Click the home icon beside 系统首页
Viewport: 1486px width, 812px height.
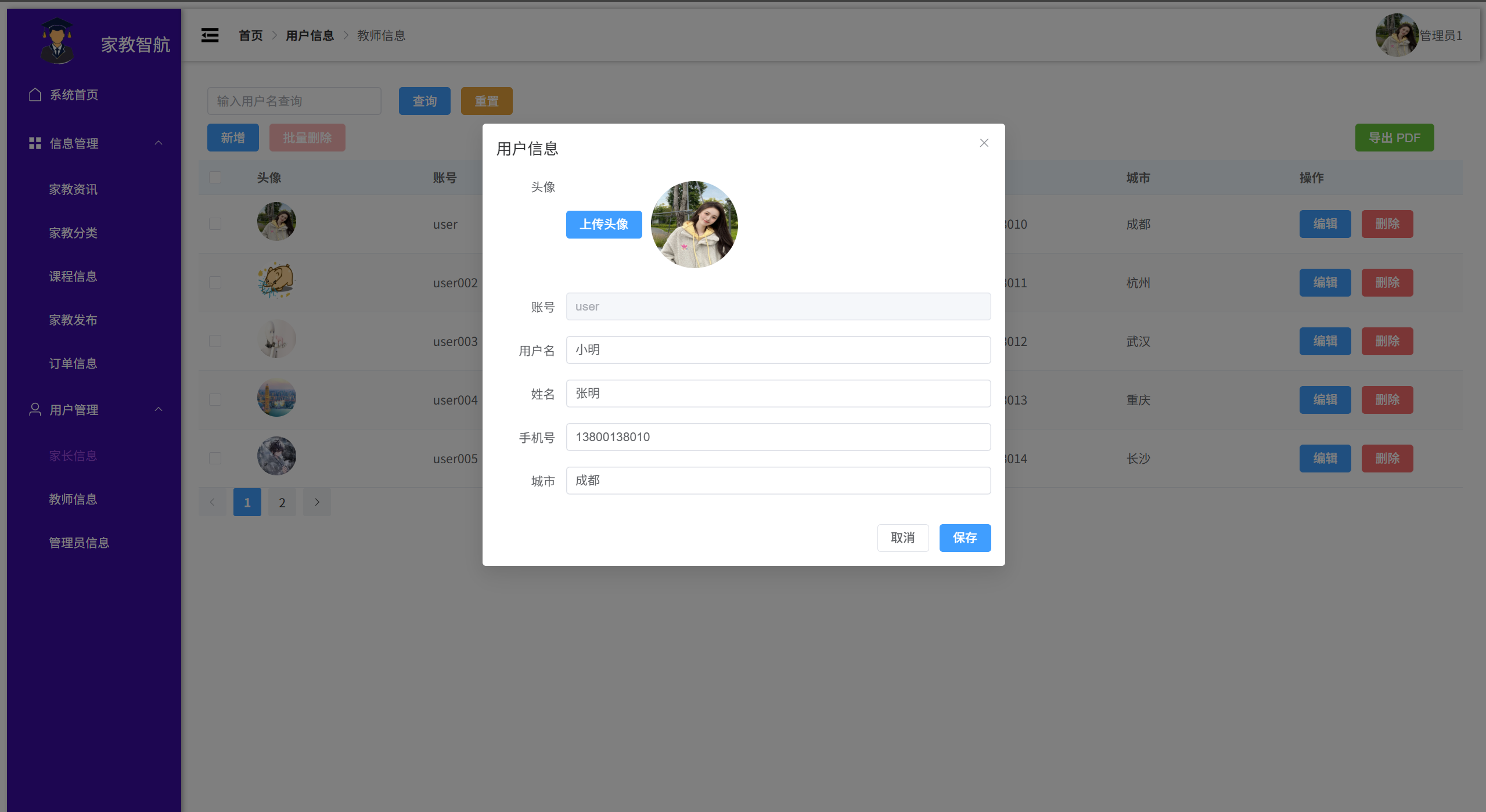tap(35, 95)
